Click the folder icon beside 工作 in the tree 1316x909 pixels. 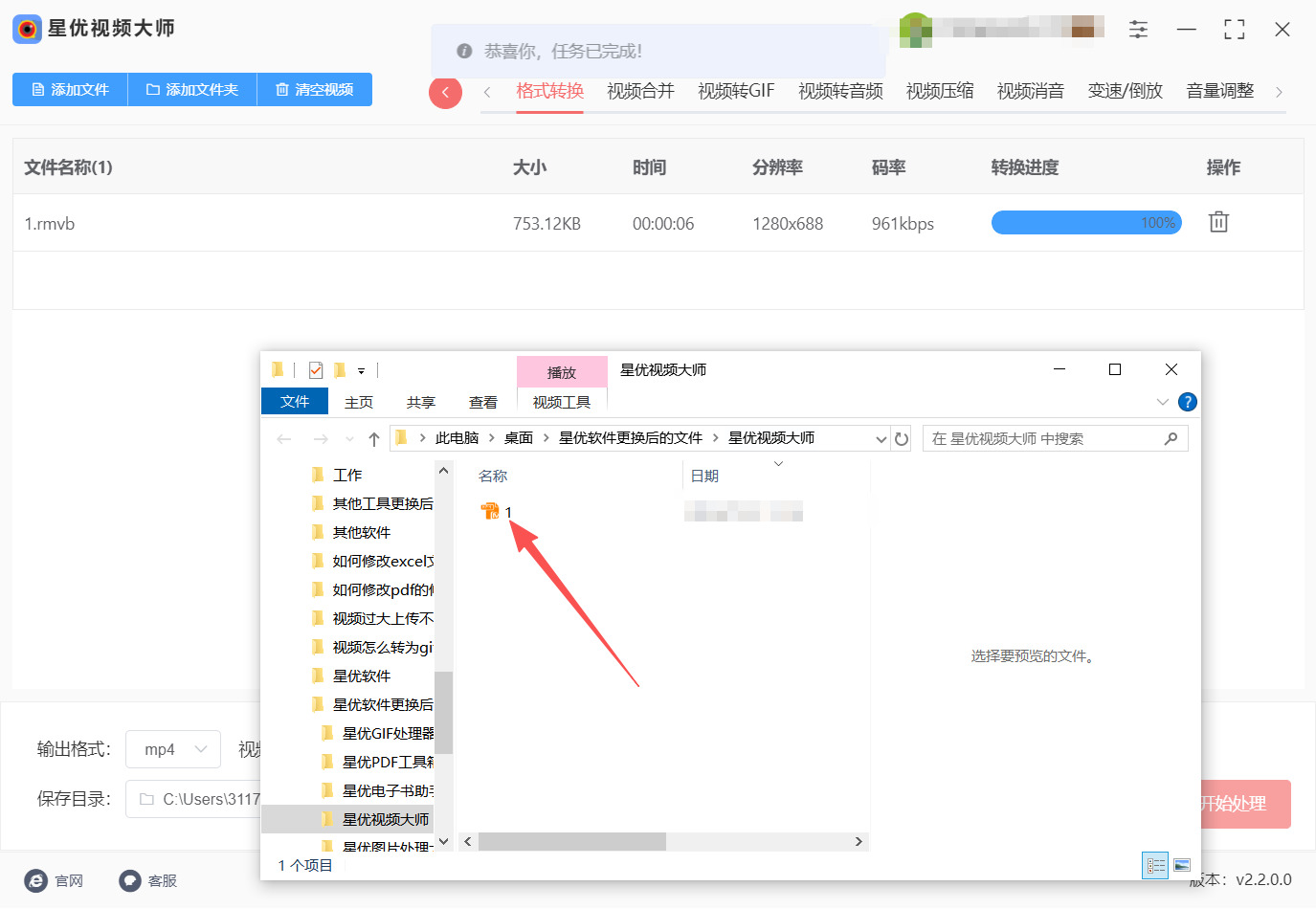pyautogui.click(x=318, y=475)
